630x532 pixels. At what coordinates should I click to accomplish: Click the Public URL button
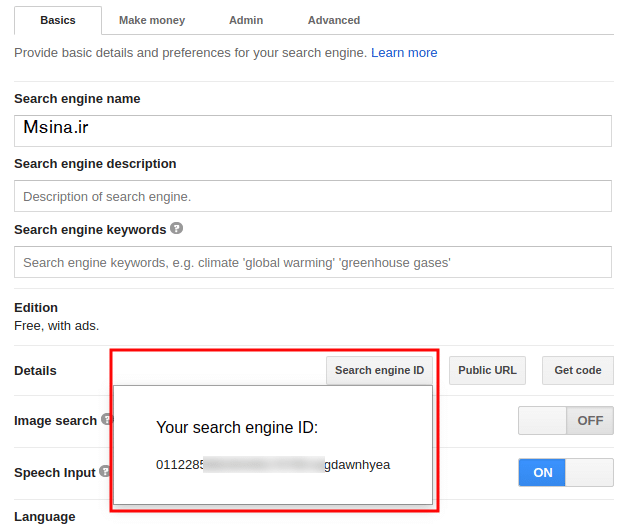[487, 370]
